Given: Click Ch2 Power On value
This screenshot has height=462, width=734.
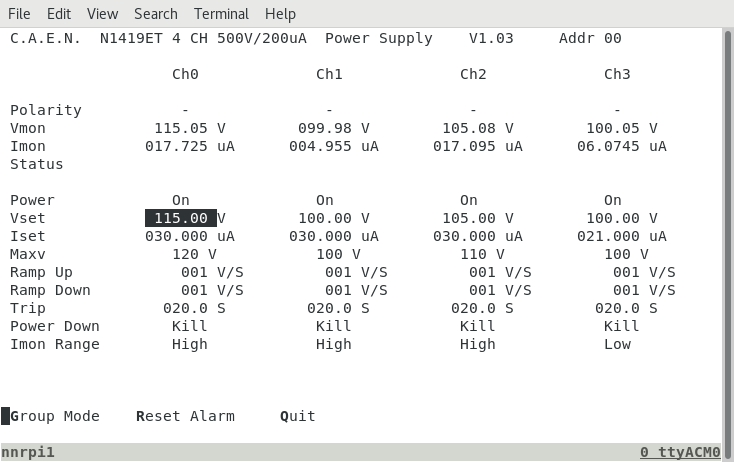Looking at the screenshot, I should (469, 200).
